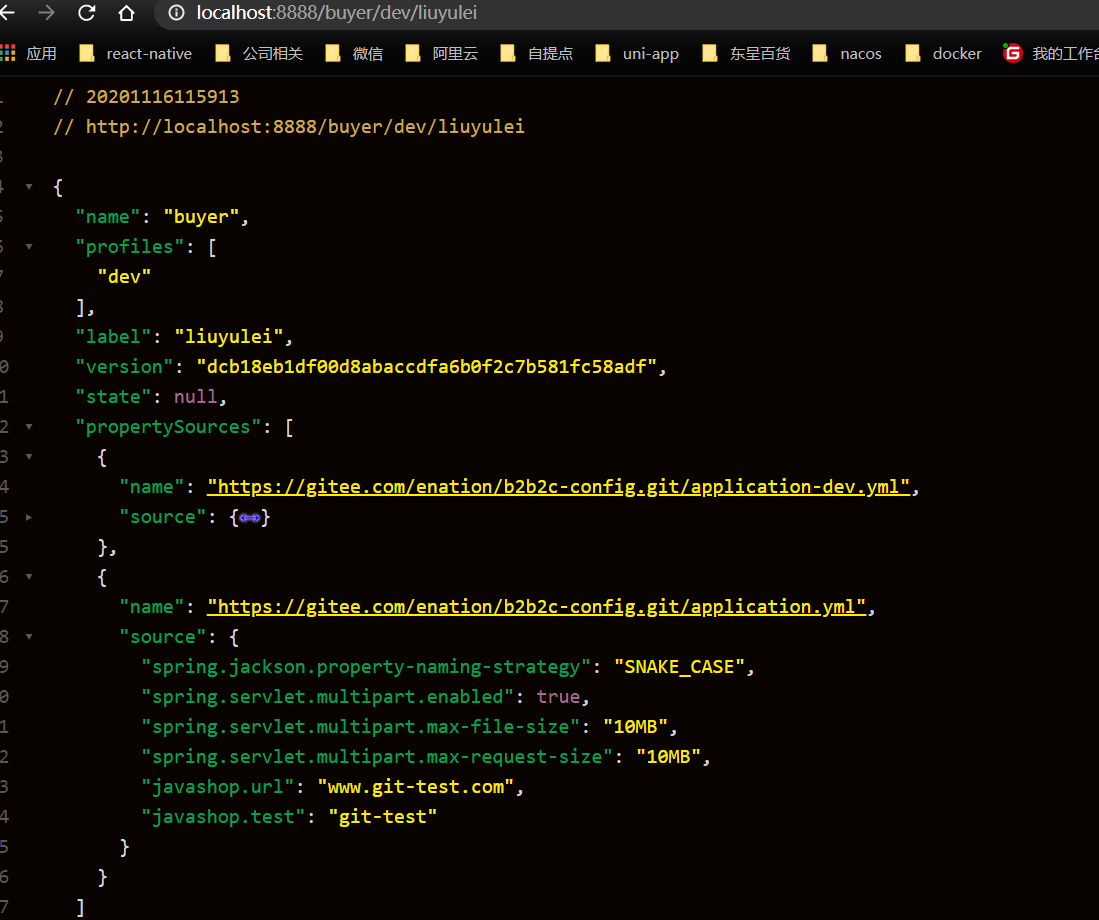
Task: Open the uni-app bookmark folder
Action: [x=637, y=53]
